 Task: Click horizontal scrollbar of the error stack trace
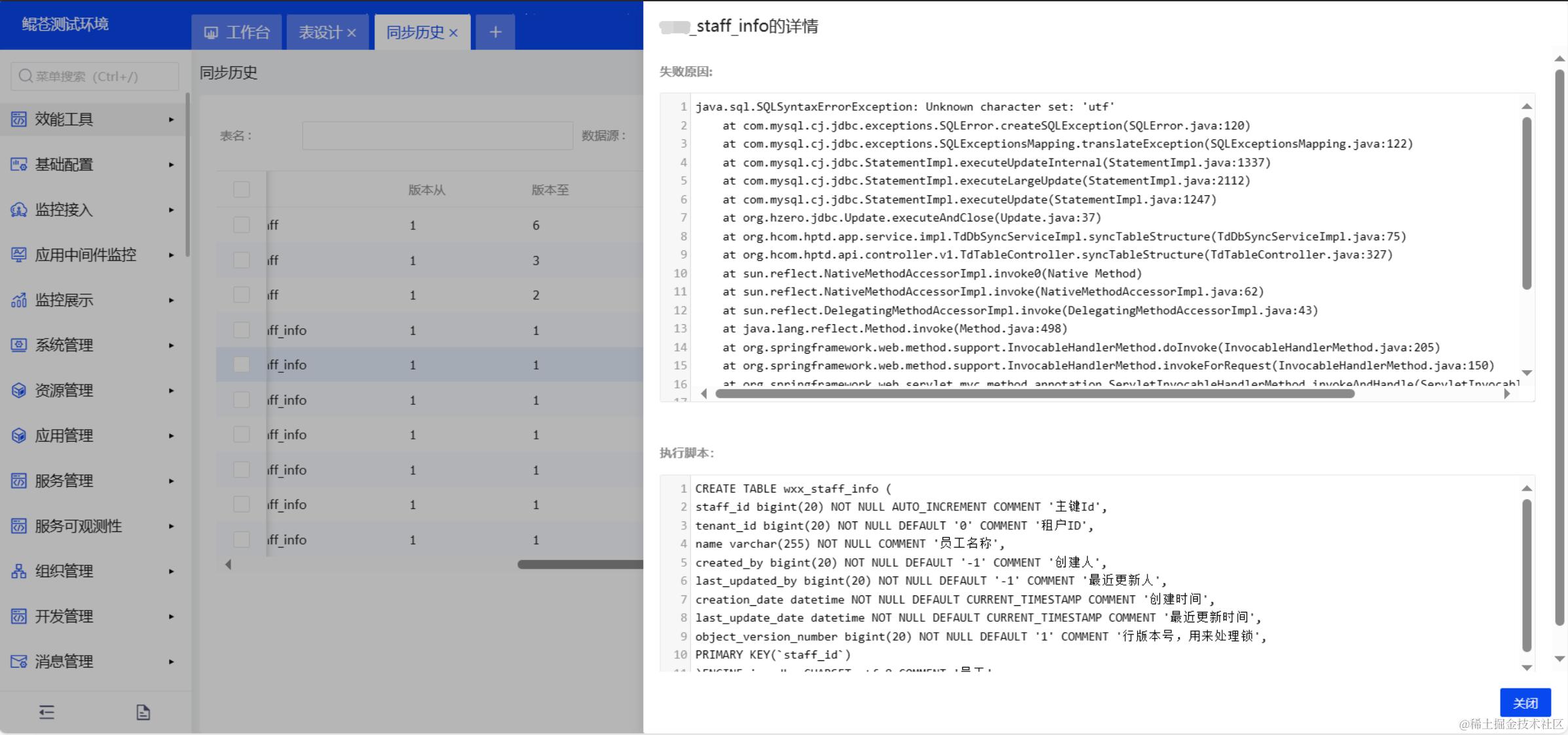point(1035,394)
